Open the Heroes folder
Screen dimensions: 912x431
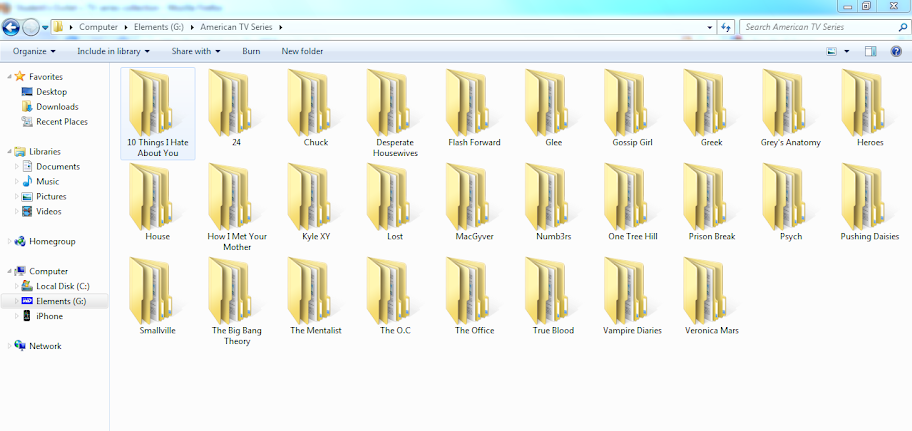pos(870,108)
